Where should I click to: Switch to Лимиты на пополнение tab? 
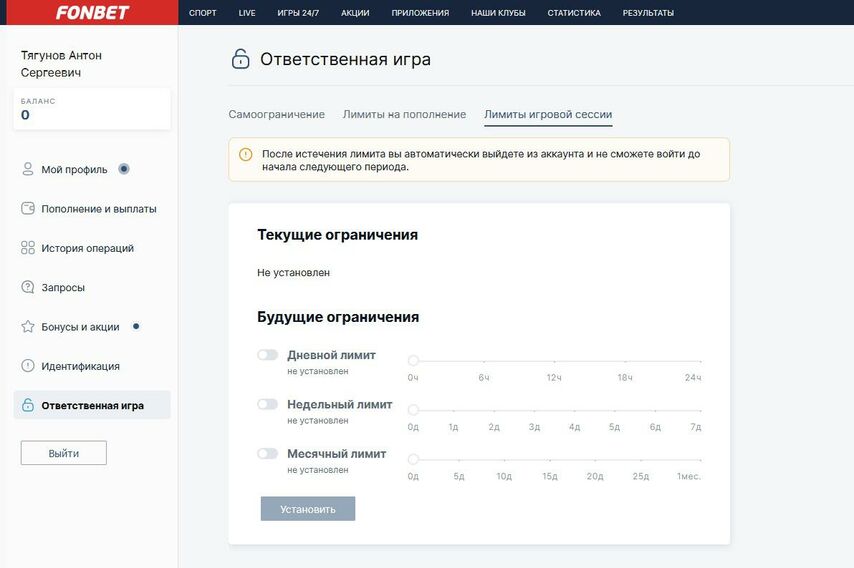tap(404, 114)
